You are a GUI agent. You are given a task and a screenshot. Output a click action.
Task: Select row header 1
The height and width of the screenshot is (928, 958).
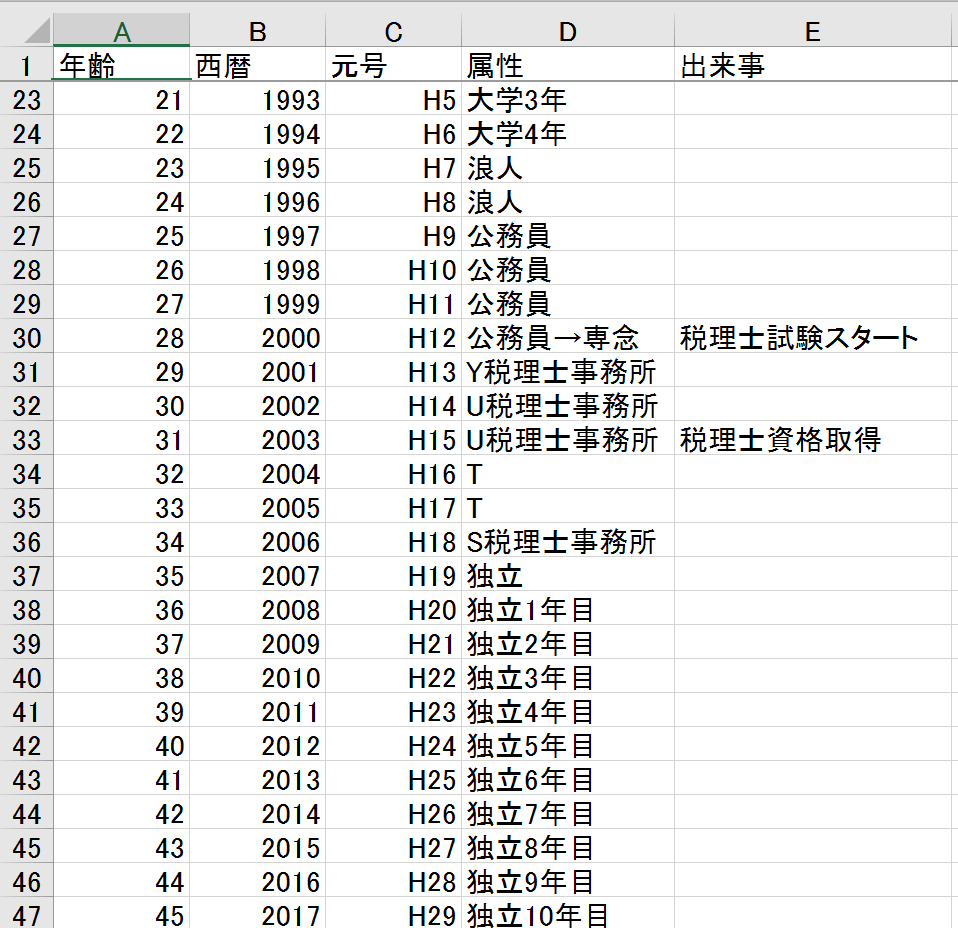26,64
